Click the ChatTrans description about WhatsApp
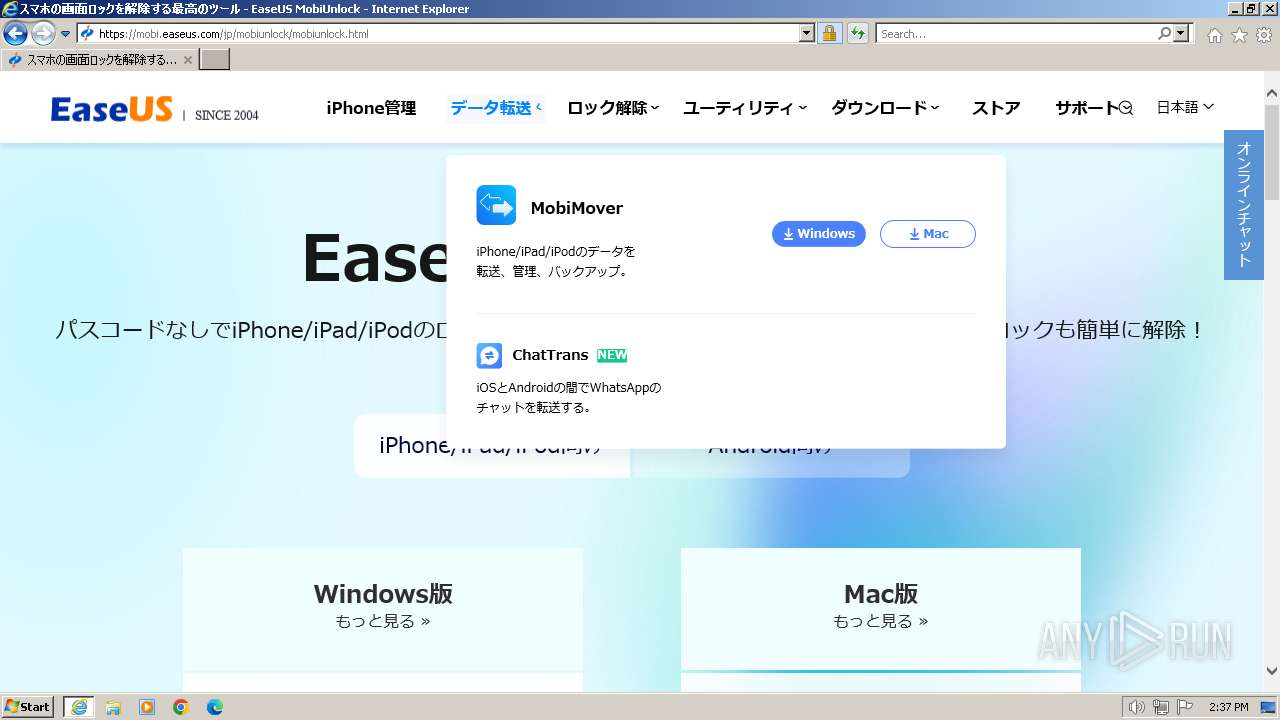This screenshot has height=720, width=1280. click(569, 397)
